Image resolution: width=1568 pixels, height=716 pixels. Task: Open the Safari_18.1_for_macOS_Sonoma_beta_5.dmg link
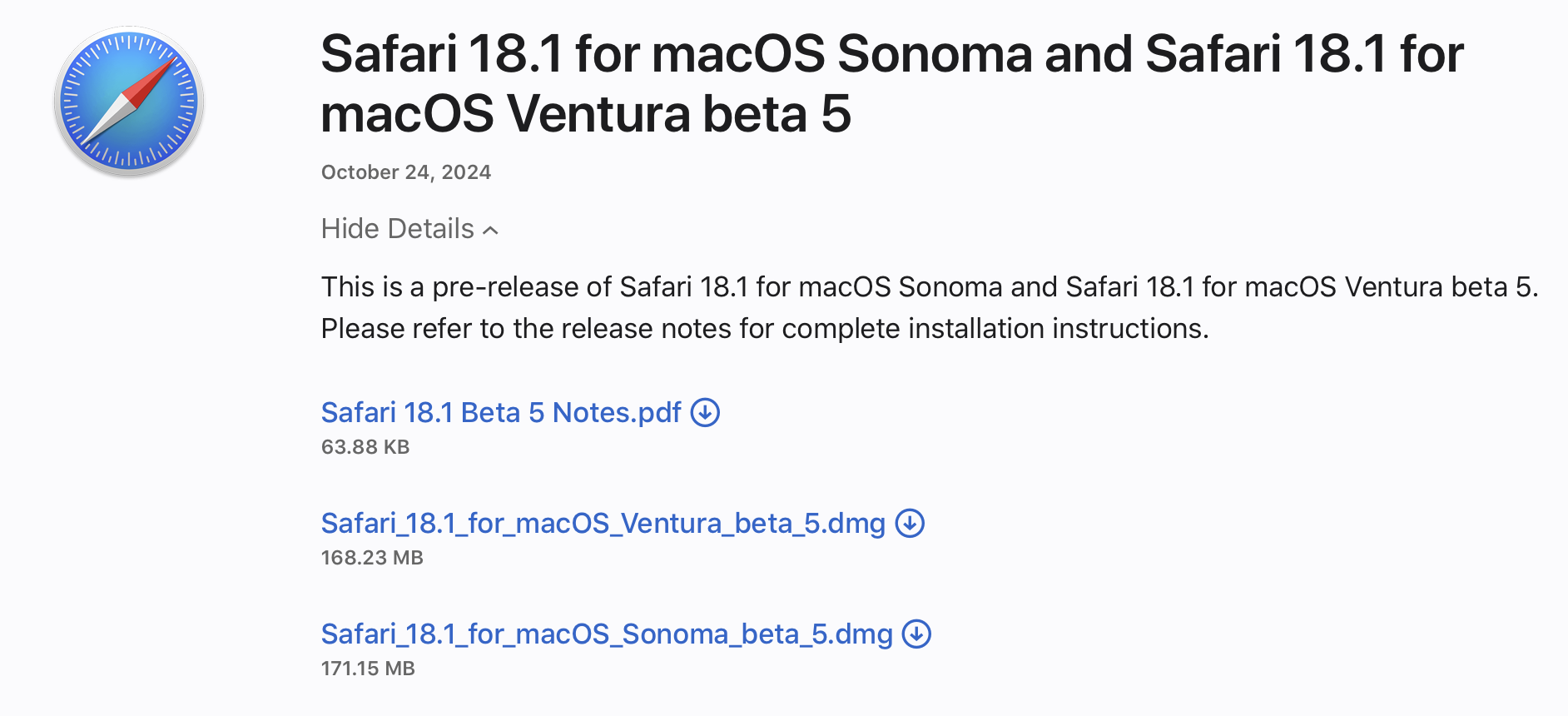(606, 634)
